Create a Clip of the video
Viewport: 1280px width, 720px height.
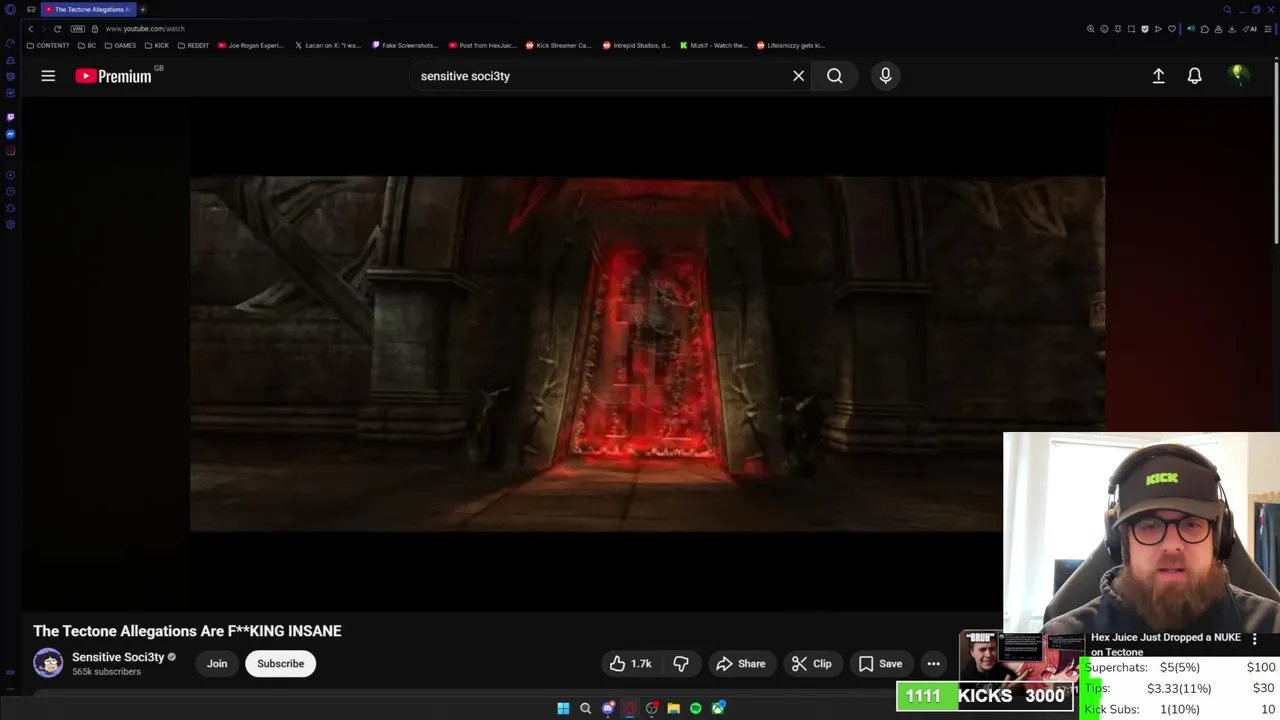[812, 664]
